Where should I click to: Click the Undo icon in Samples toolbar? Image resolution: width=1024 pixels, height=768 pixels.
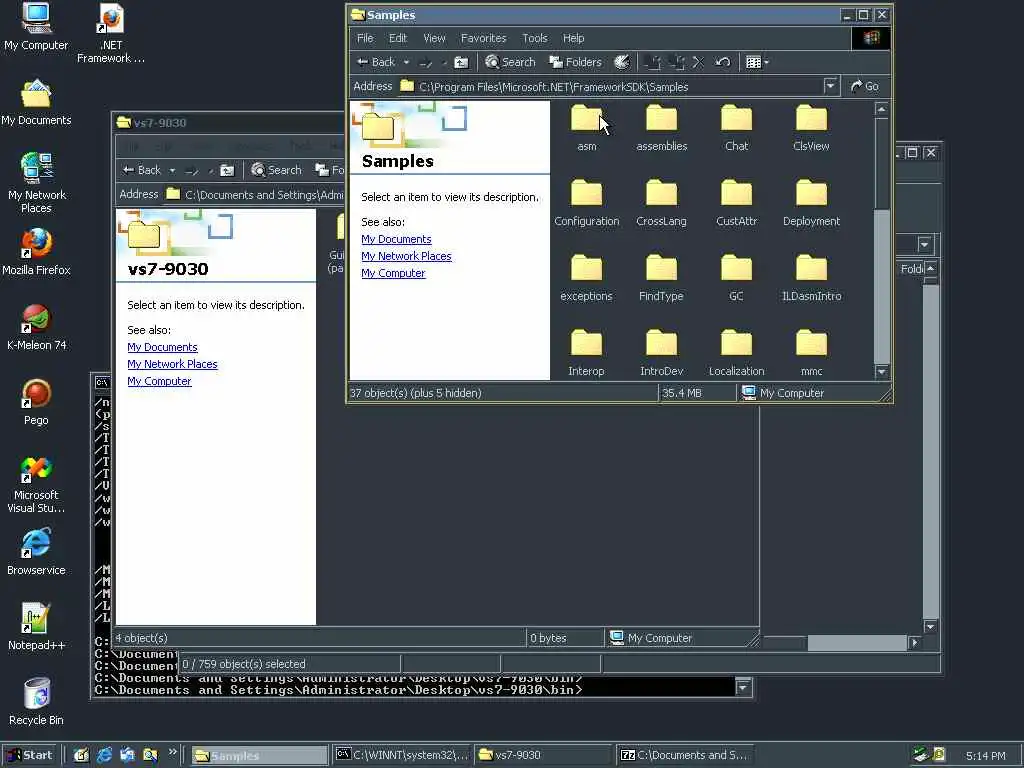(722, 62)
